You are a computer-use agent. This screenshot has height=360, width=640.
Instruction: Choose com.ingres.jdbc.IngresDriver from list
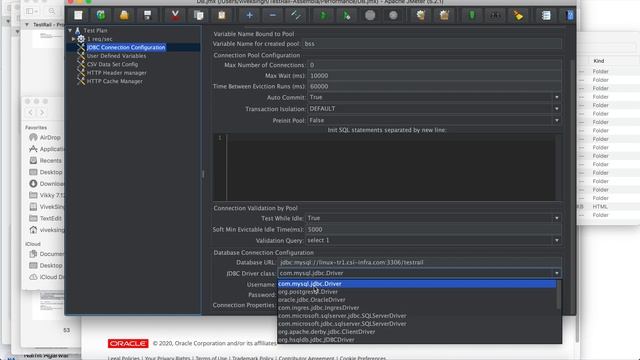tap(417, 308)
